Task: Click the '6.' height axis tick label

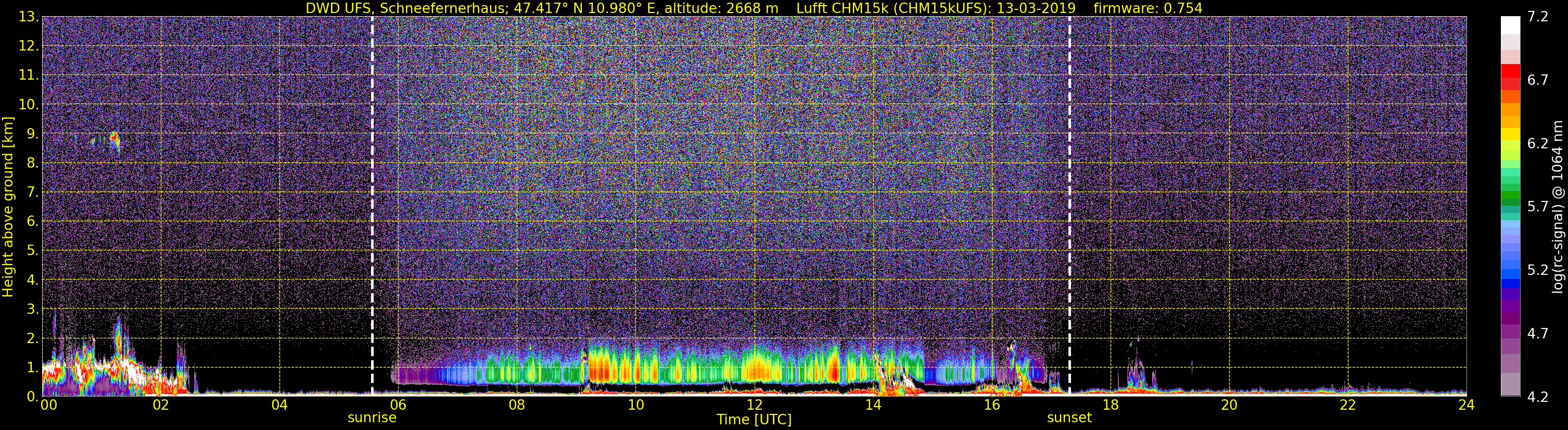Action: (32, 222)
